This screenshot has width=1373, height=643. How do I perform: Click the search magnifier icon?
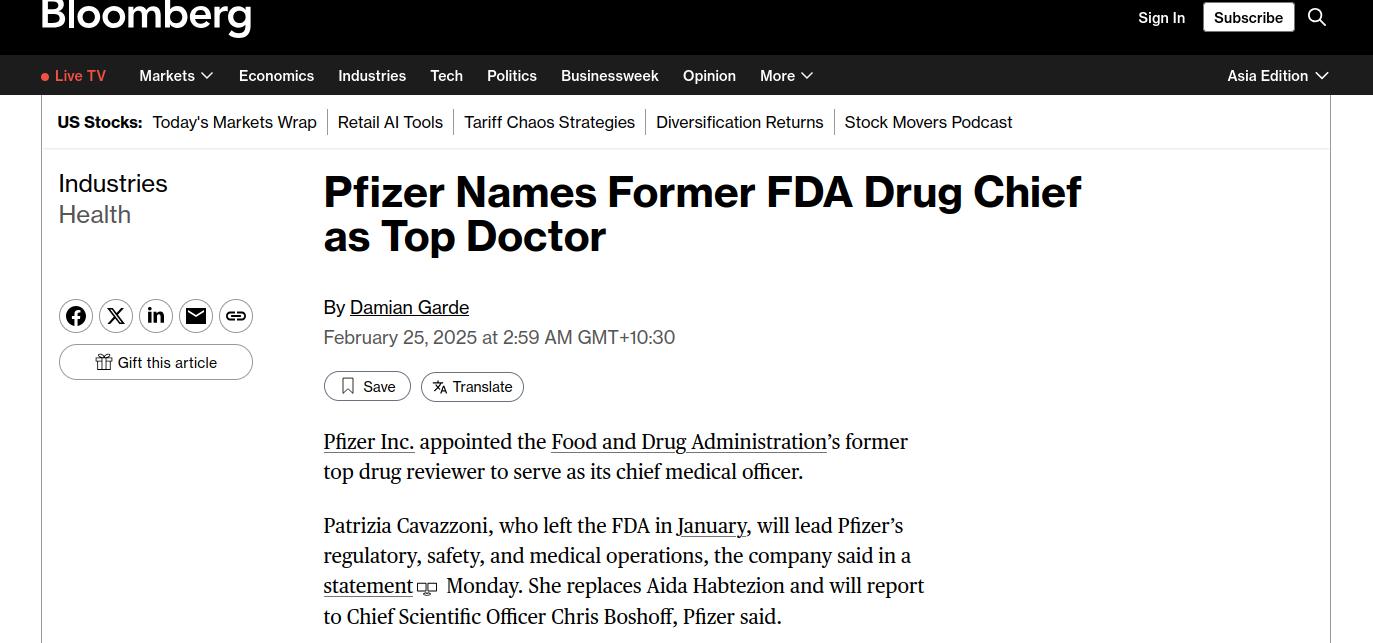1317,17
